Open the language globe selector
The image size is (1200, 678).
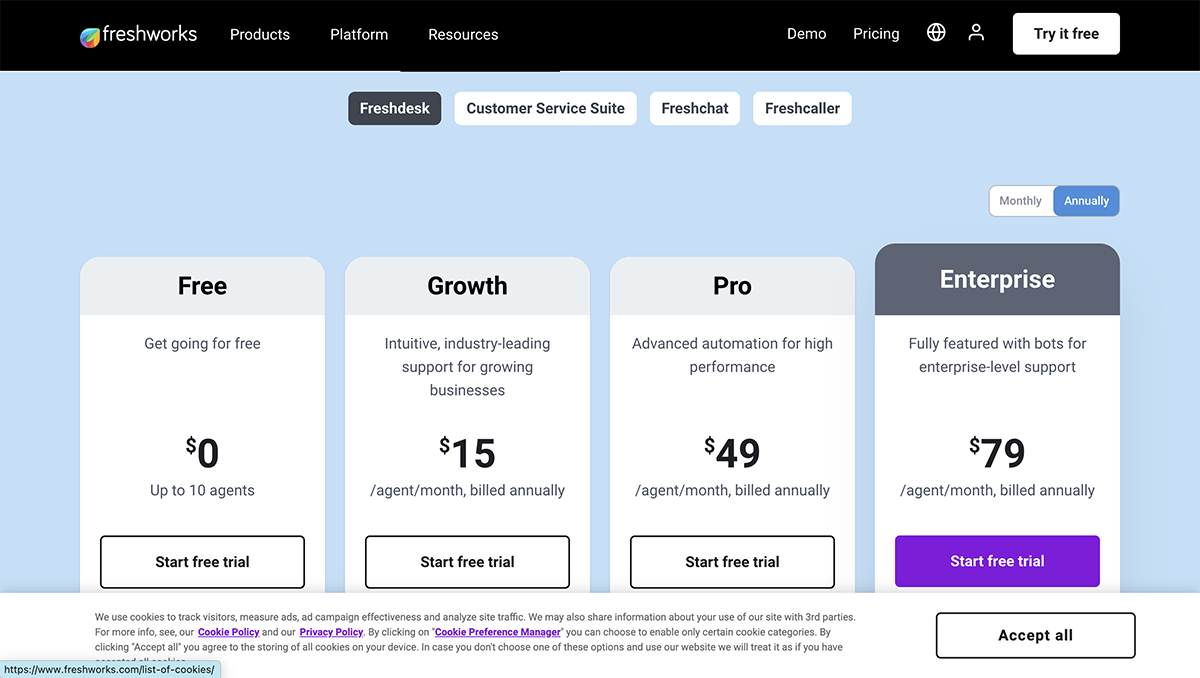point(936,32)
